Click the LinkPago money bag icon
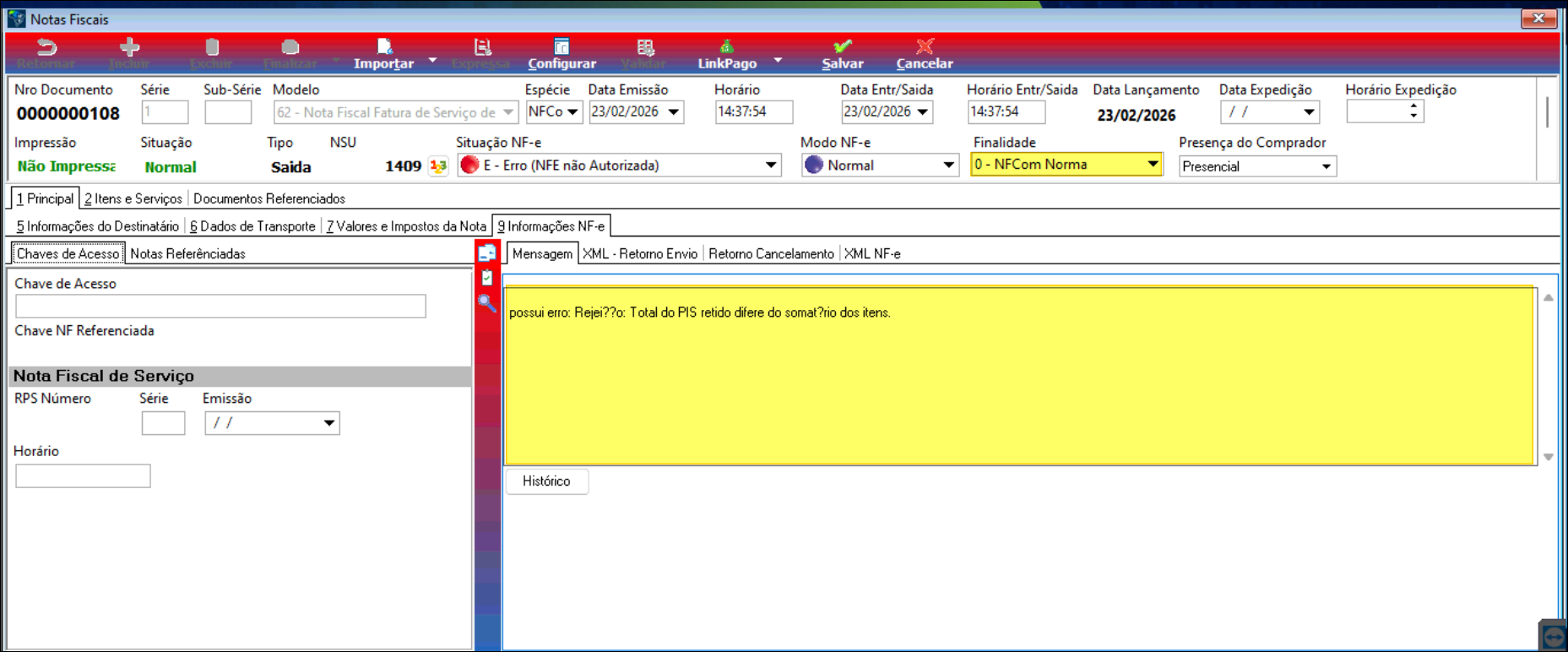The image size is (1568, 652). 726,47
